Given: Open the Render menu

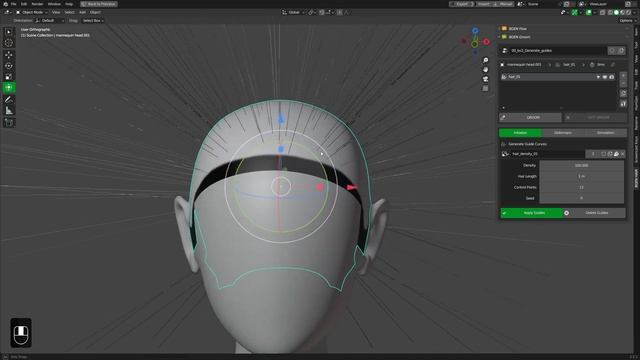Looking at the screenshot, I should pos(37,4).
